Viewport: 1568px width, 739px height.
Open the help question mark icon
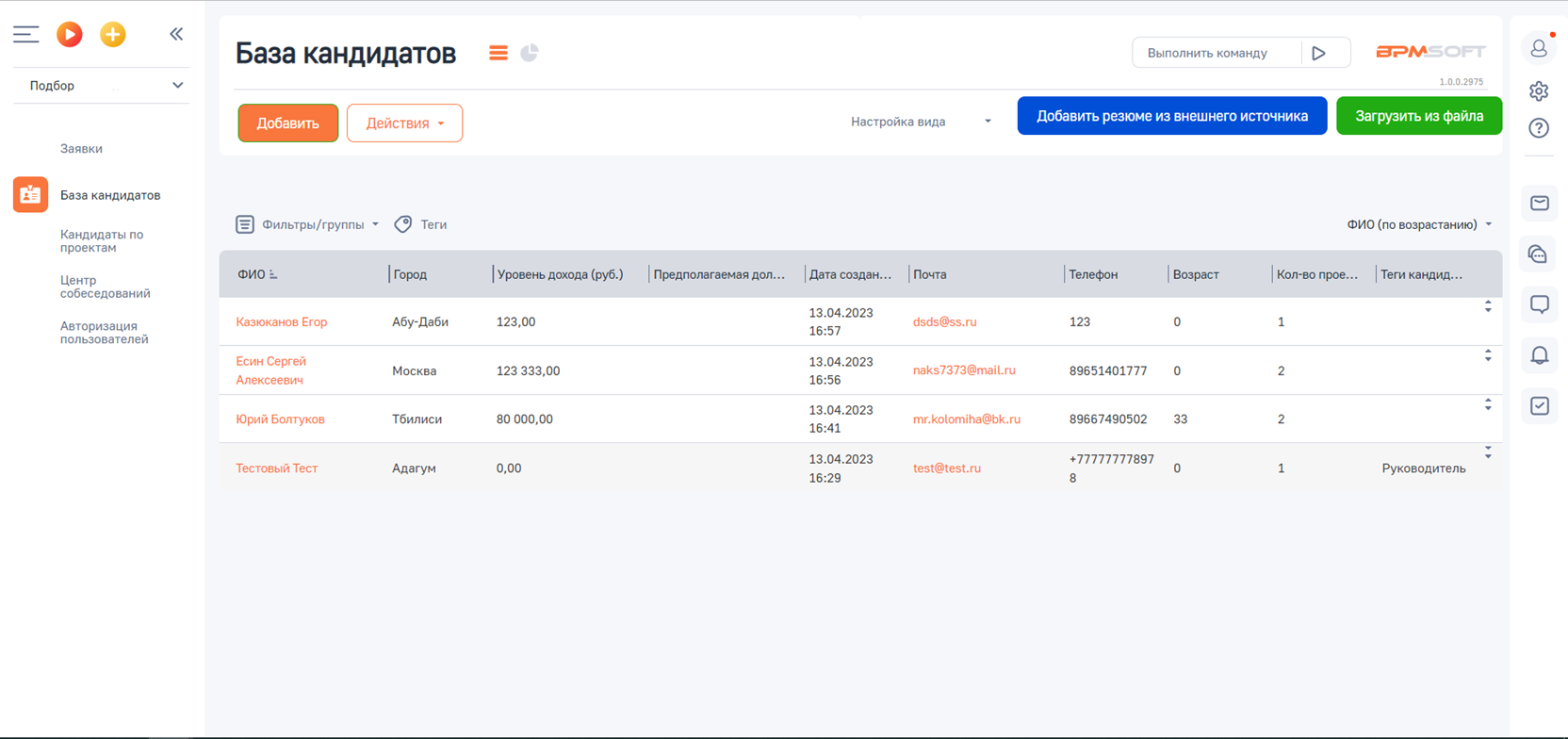(x=1539, y=128)
